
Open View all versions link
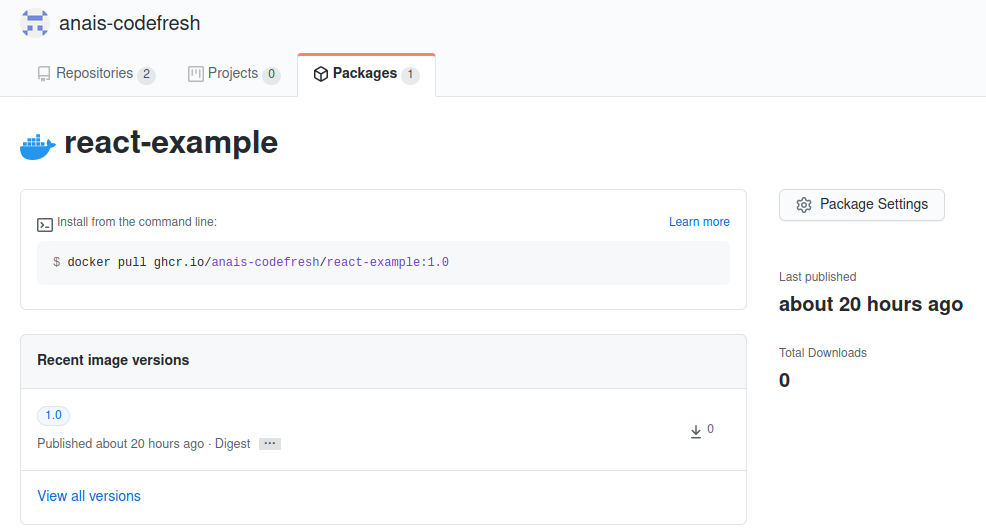click(x=89, y=496)
